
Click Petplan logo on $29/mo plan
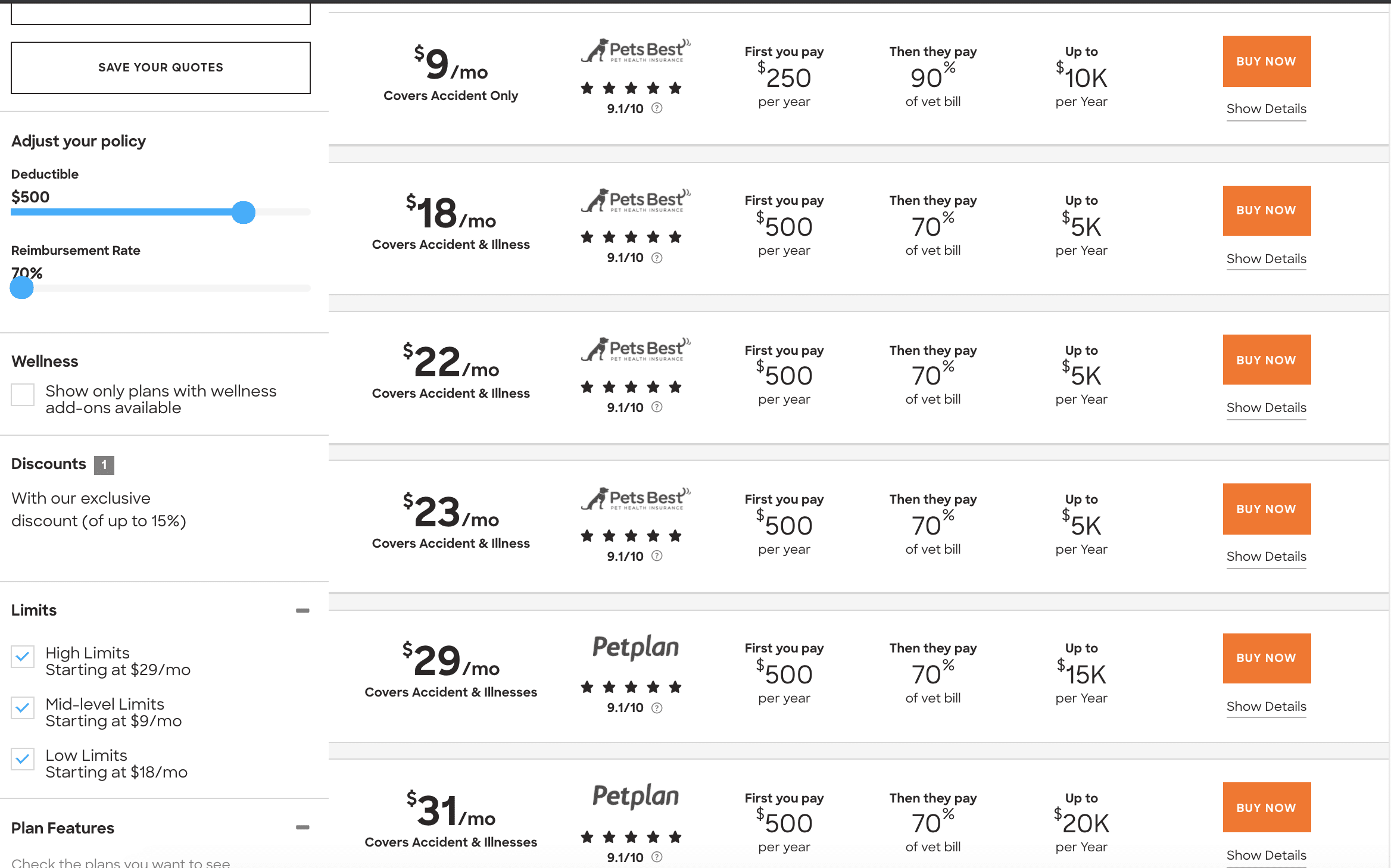point(635,647)
